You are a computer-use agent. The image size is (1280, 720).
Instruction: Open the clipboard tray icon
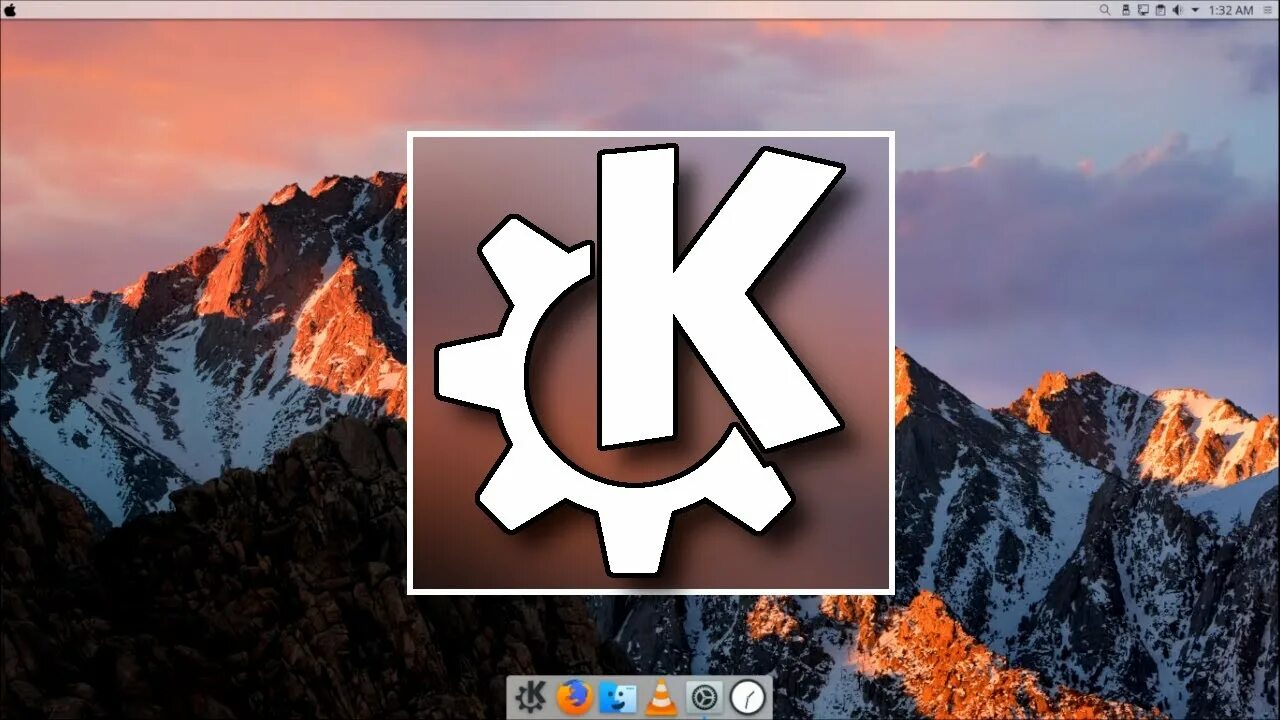coord(1161,10)
